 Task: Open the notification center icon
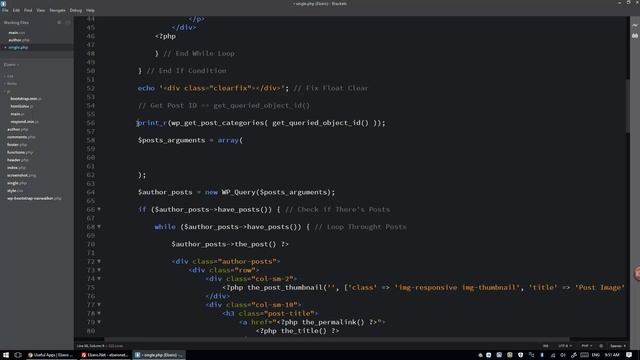[x=629, y=355]
